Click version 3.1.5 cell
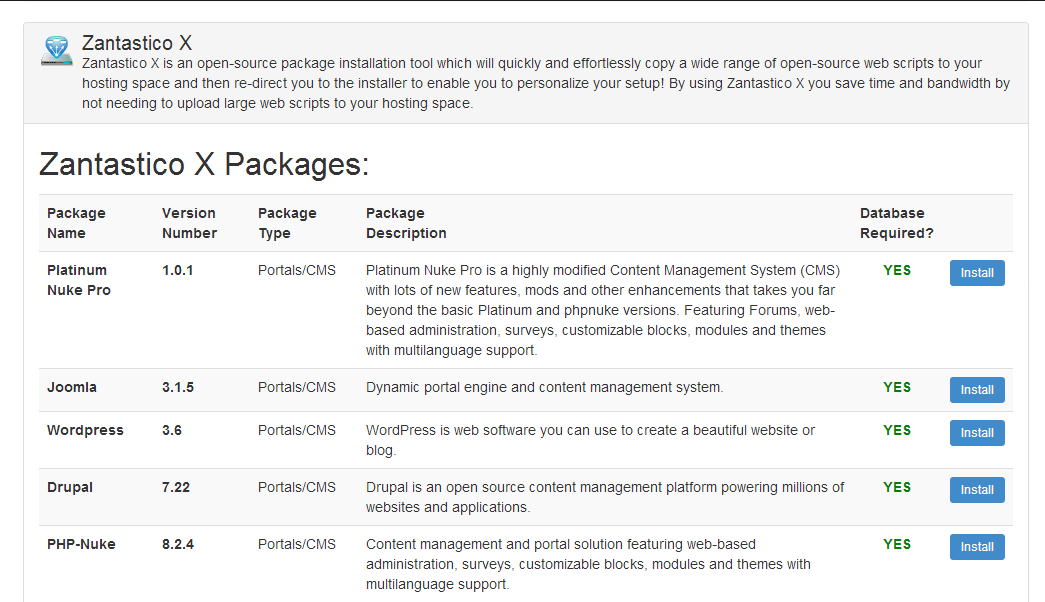The height and width of the screenshot is (602, 1045). click(x=178, y=387)
